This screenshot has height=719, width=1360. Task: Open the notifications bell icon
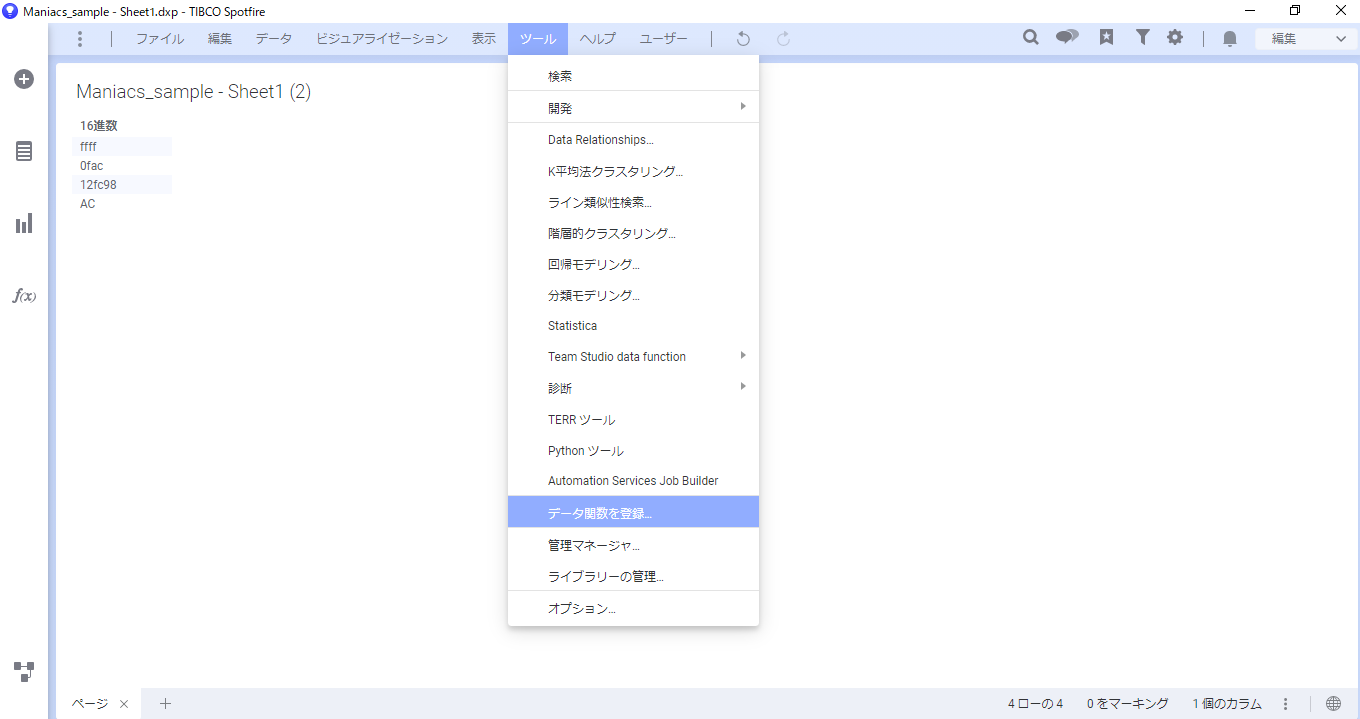pos(1230,39)
